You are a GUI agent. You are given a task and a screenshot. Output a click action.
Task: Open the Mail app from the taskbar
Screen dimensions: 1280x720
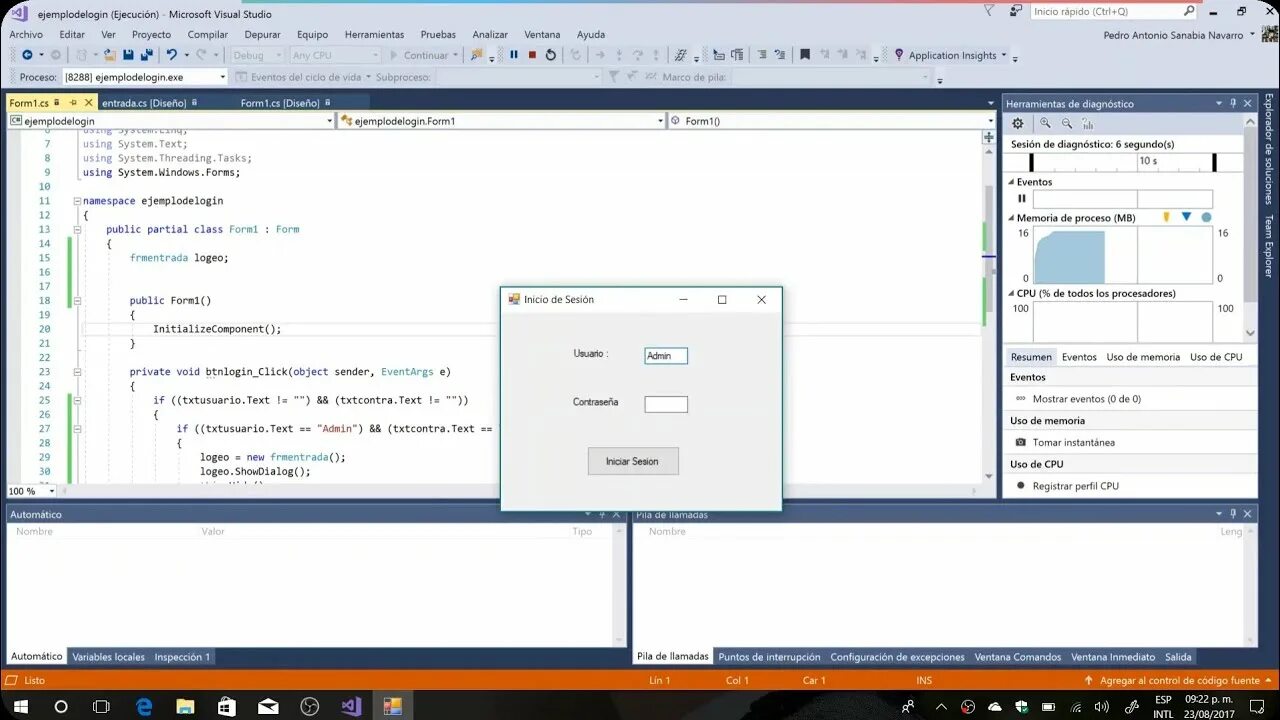268,706
